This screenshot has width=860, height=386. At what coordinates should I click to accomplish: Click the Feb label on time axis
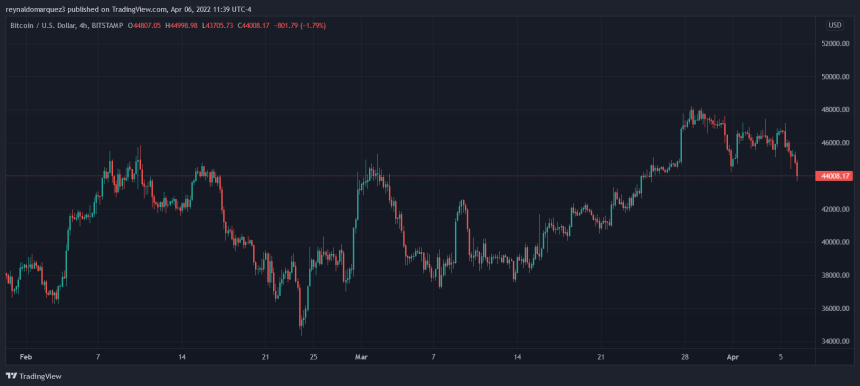[25, 357]
